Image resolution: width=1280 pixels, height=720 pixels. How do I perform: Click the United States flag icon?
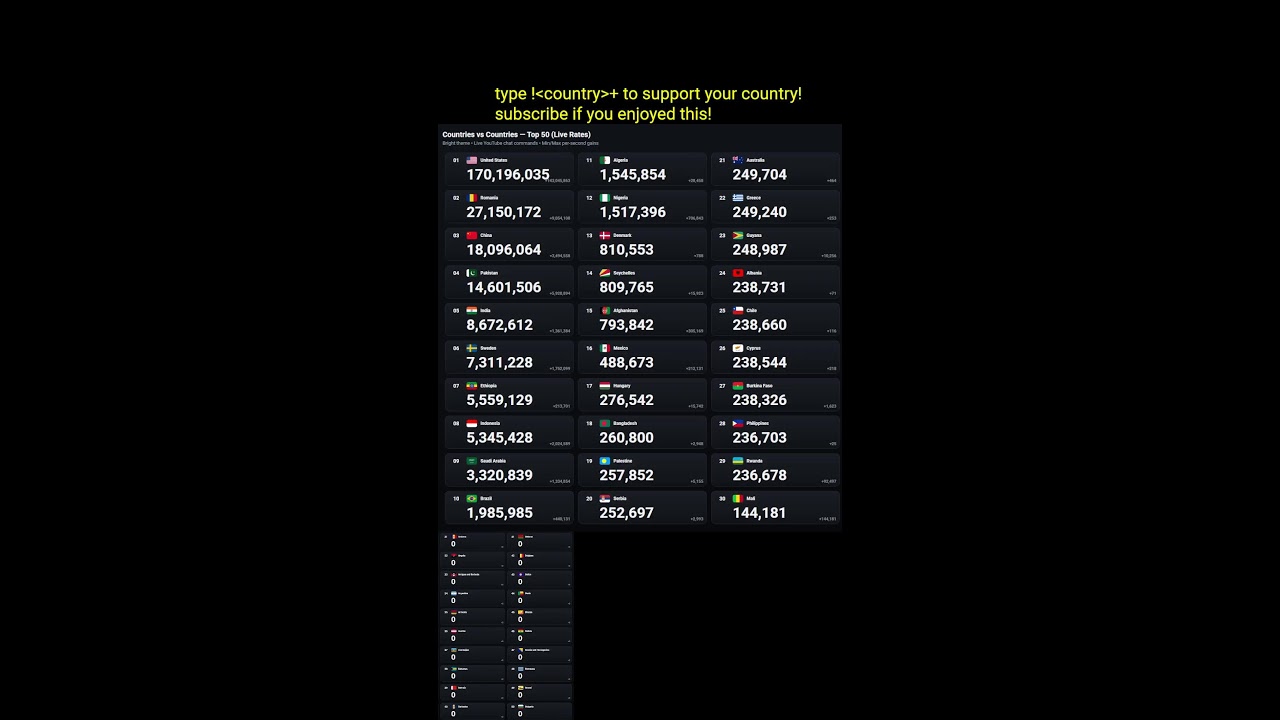pyautogui.click(x=472, y=160)
